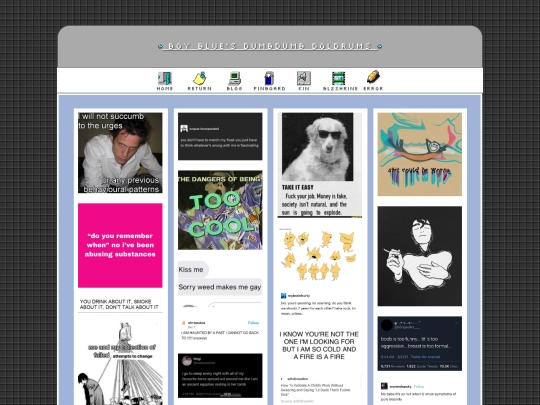The height and width of the screenshot is (405, 540).
Task: Open the 'Too Cool' image
Action: (x=220, y=210)
